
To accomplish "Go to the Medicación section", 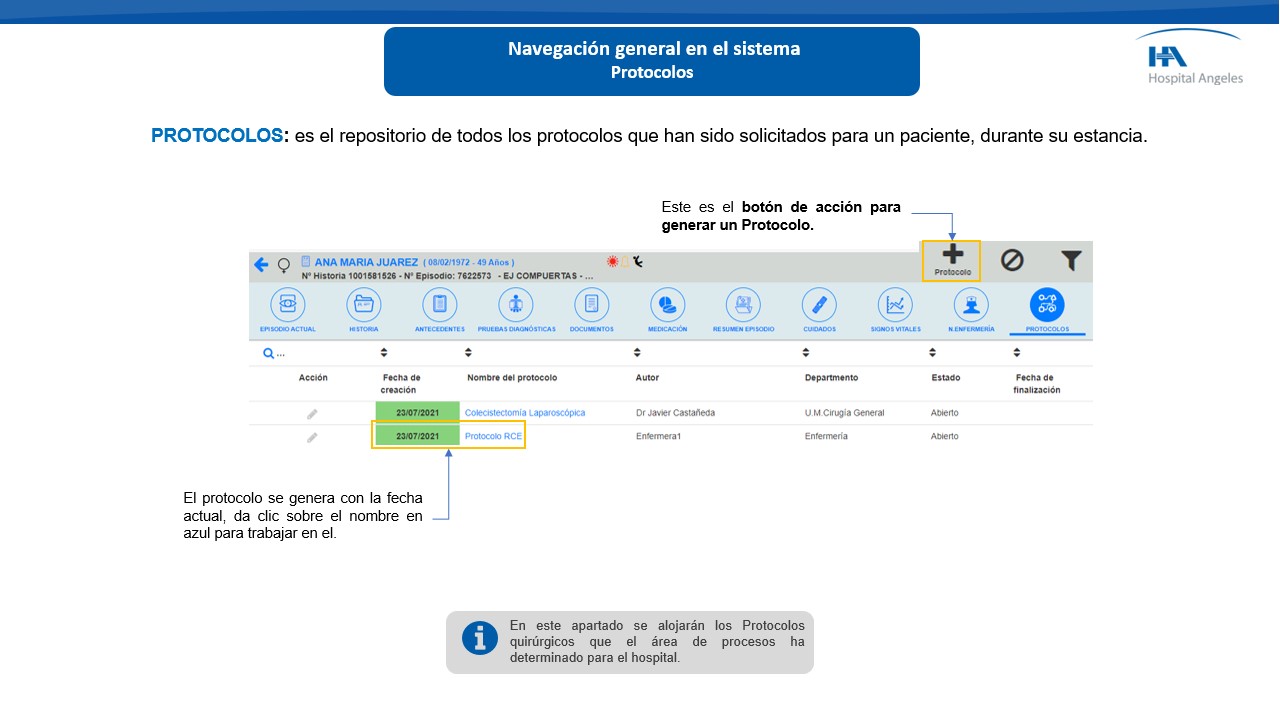I will pos(667,305).
